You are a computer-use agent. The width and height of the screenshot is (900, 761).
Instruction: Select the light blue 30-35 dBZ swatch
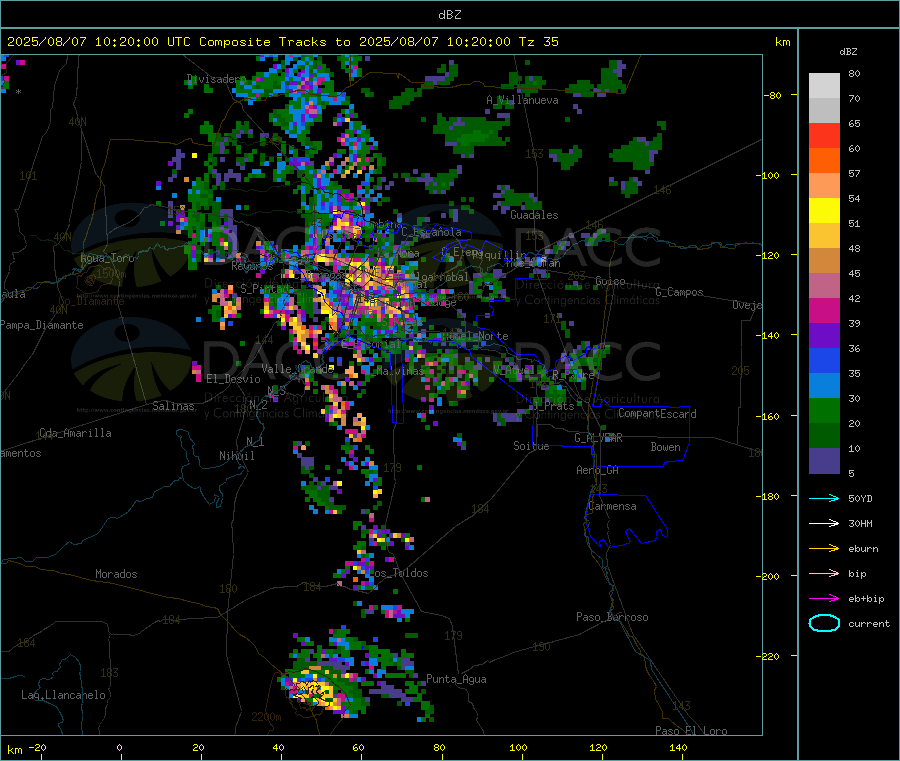click(824, 386)
